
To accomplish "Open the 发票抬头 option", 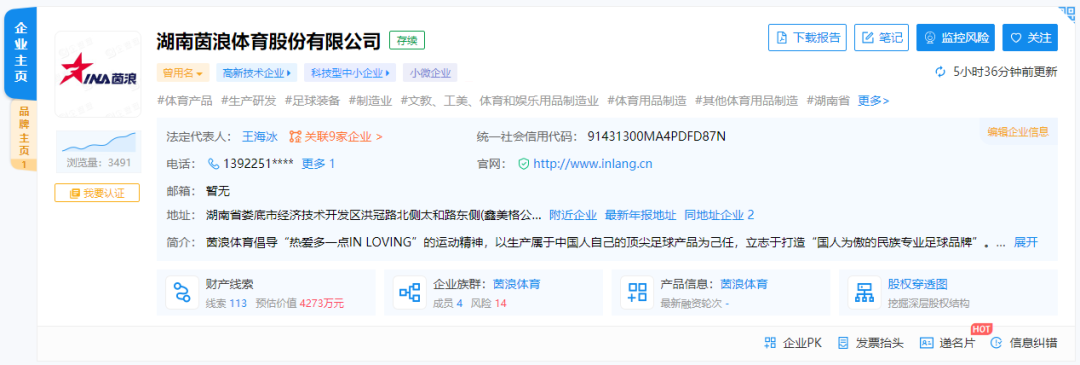I will (870, 342).
